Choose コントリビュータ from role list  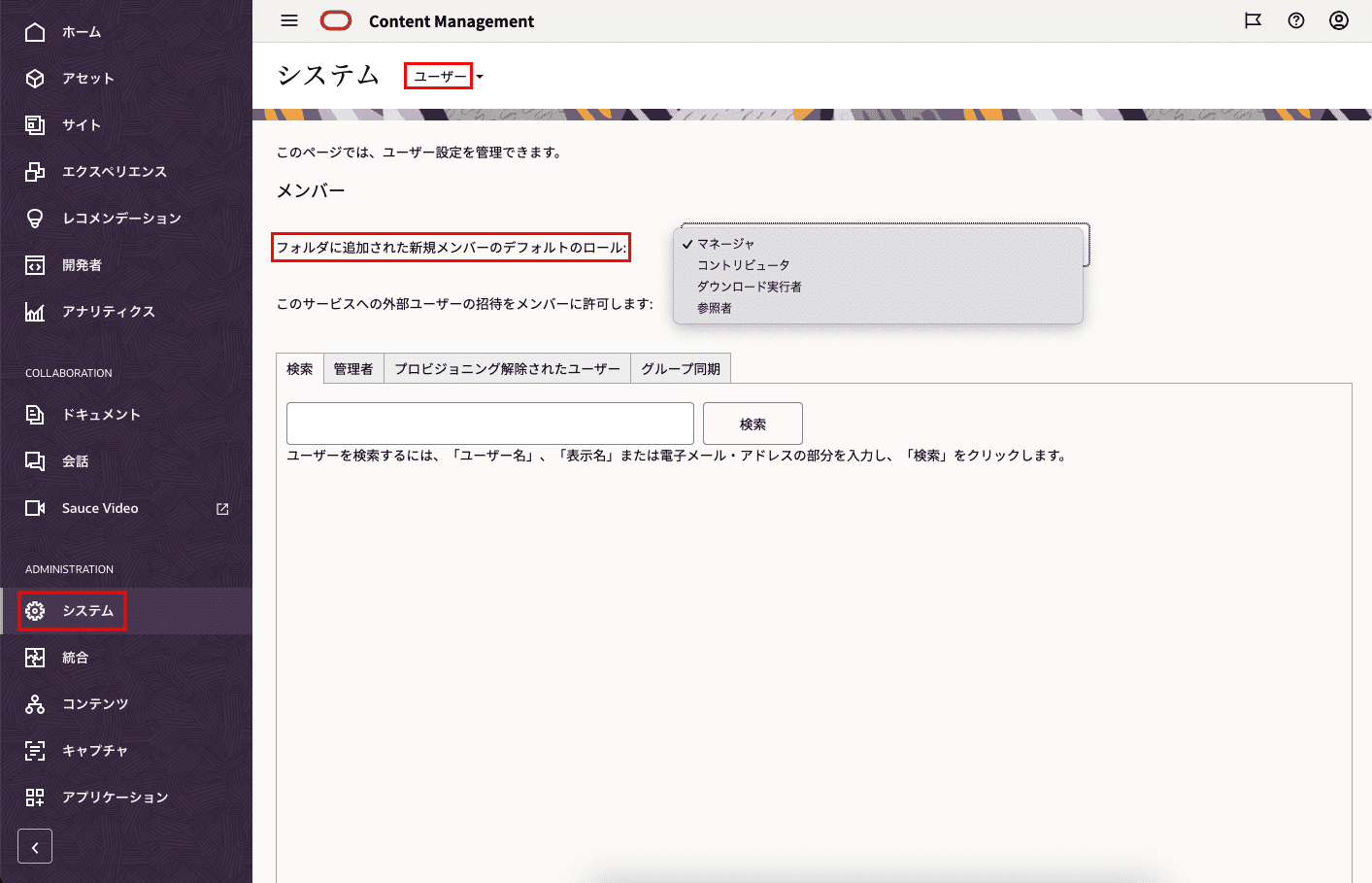tap(743, 265)
